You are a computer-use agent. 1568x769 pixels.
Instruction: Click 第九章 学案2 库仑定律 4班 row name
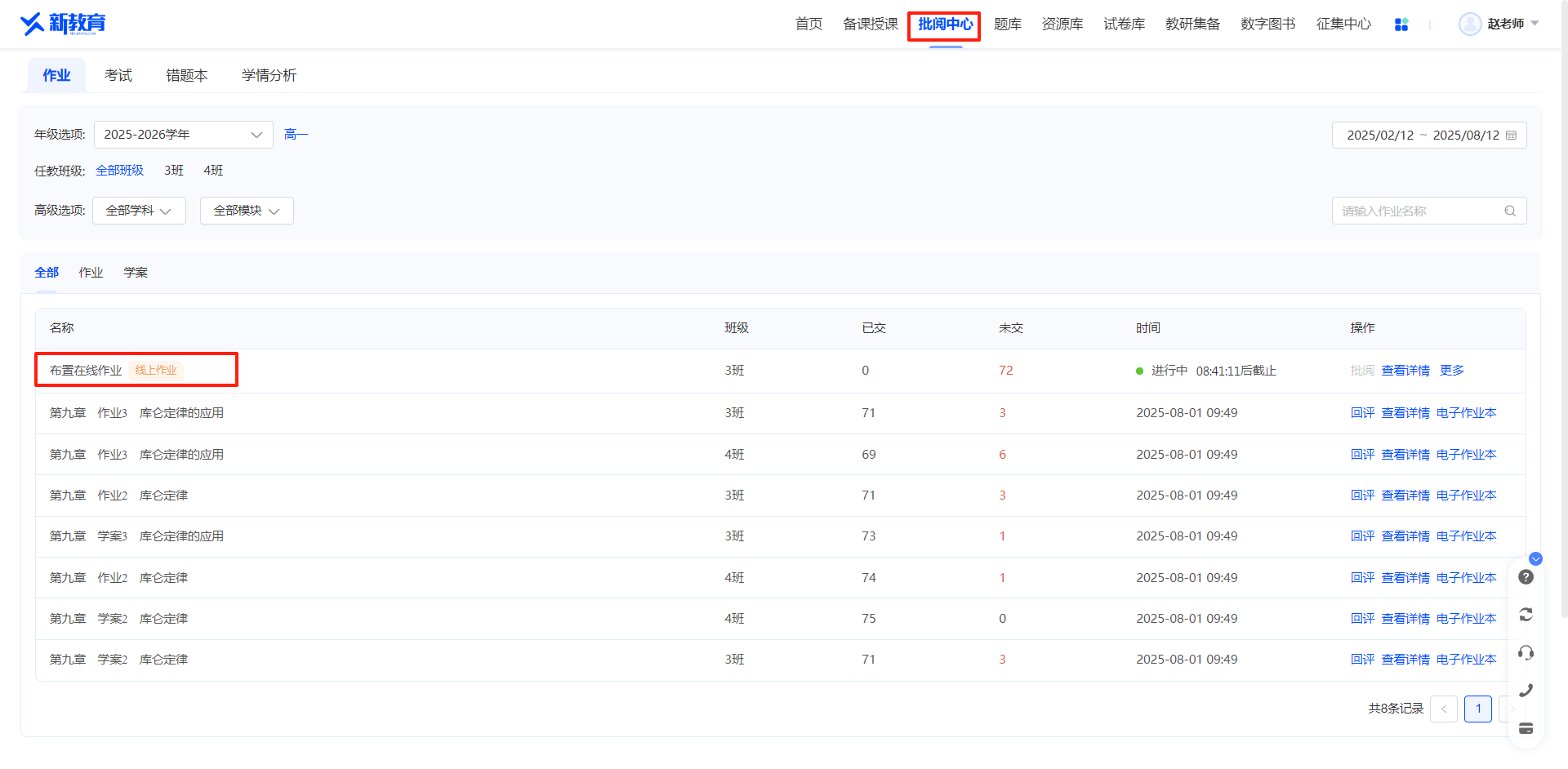[x=118, y=619]
